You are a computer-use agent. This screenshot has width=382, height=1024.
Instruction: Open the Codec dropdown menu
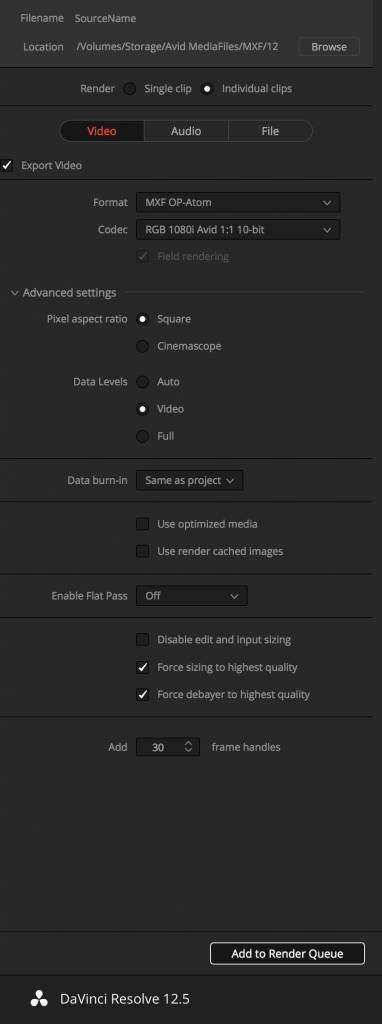238,230
